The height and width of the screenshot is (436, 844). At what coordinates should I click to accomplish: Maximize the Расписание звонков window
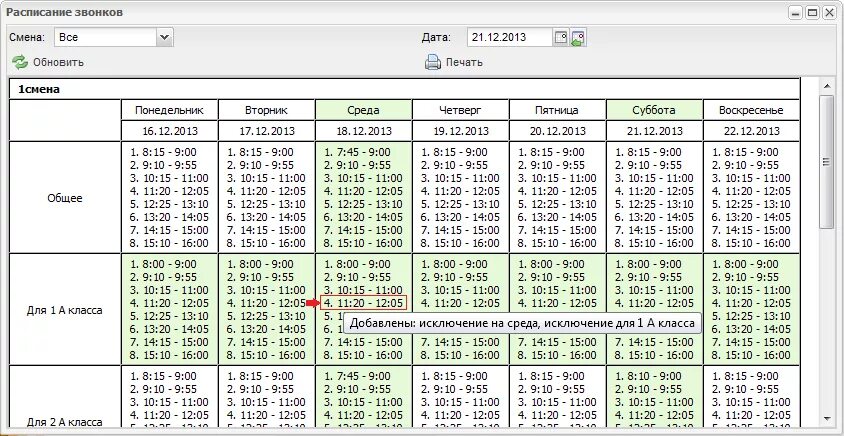[x=812, y=12]
